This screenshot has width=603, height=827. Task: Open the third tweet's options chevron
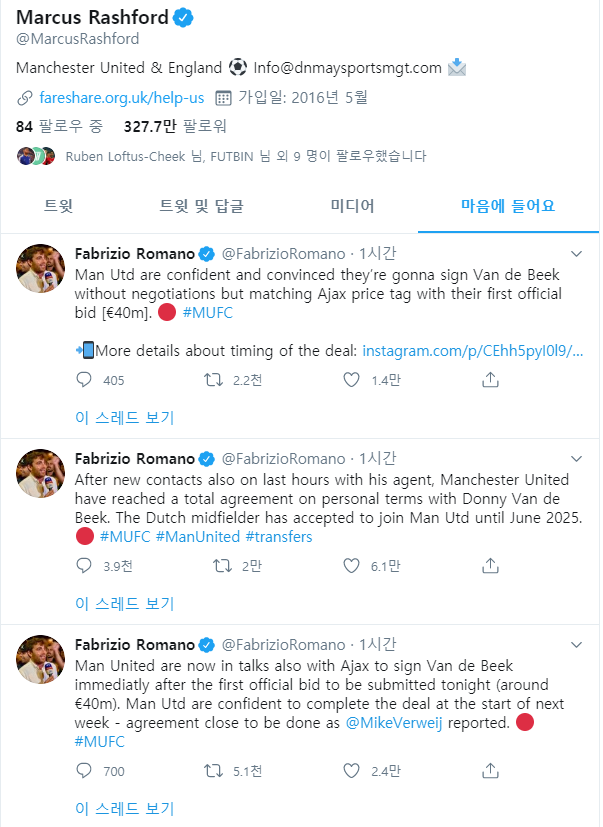[576, 644]
